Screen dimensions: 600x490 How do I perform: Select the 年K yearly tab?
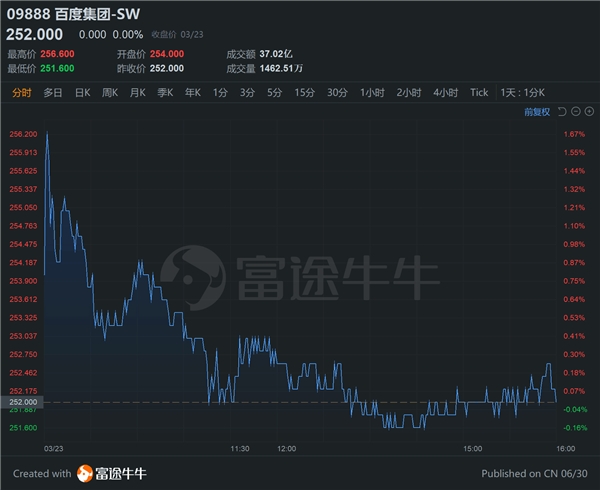[x=193, y=93]
